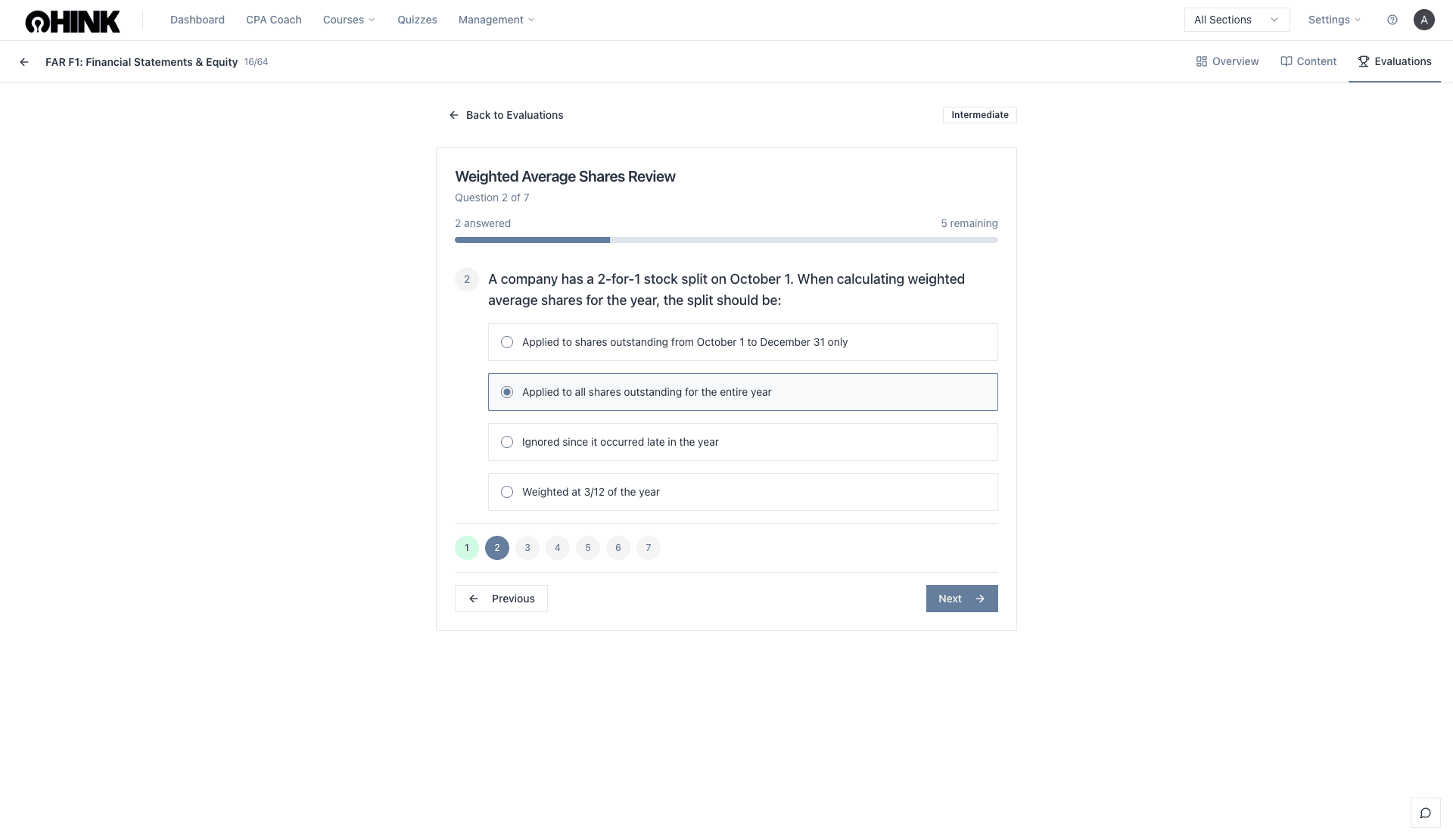
Task: Open the chat bubble in bottom corner
Action: tap(1426, 813)
